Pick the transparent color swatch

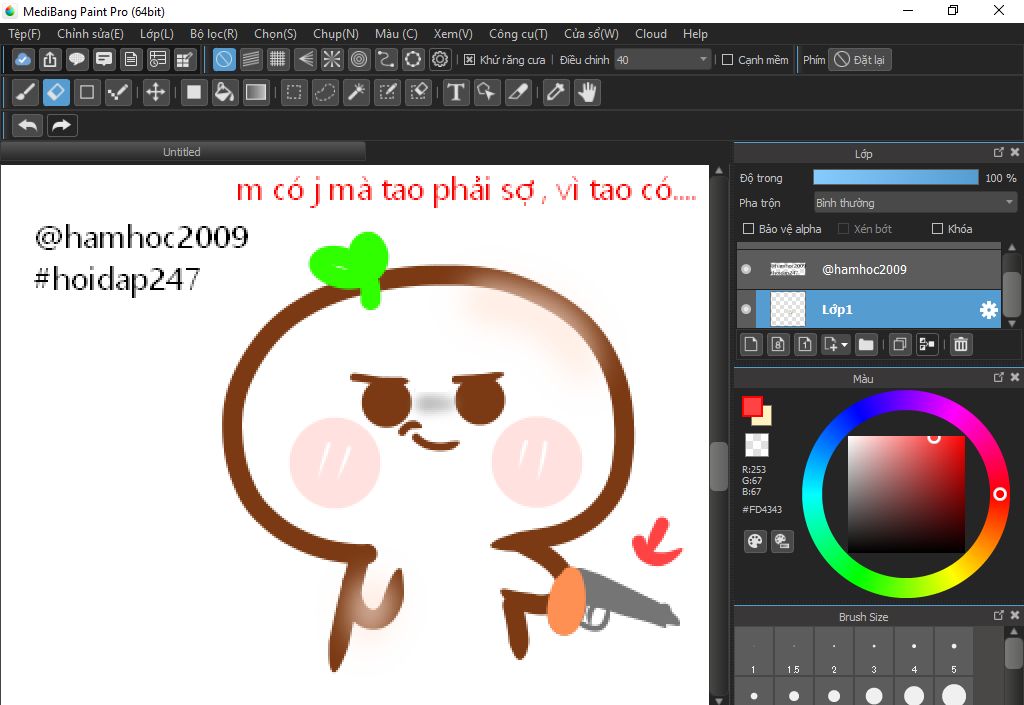(757, 445)
